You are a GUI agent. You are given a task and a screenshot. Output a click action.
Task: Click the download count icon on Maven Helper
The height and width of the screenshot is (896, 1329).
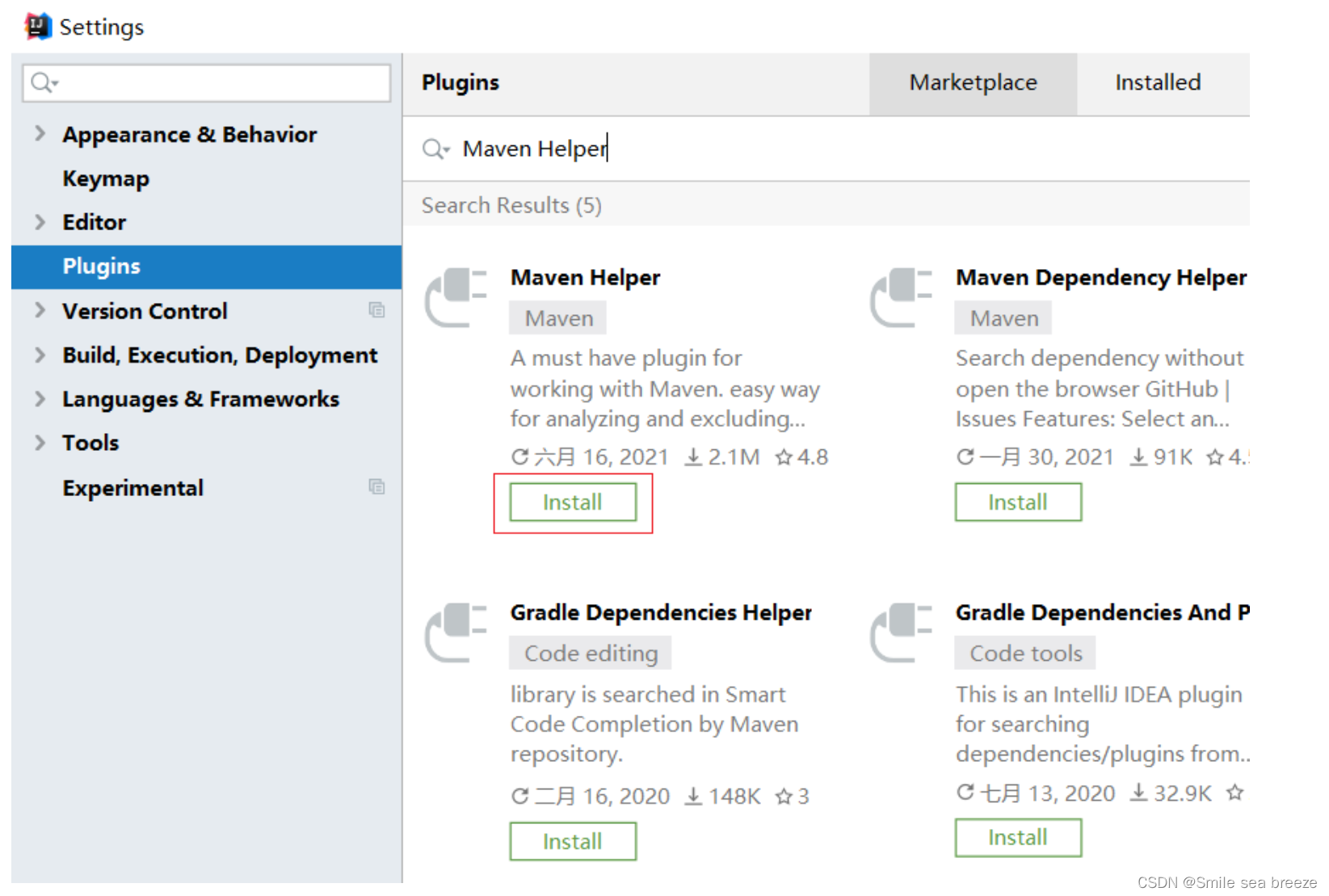click(693, 457)
